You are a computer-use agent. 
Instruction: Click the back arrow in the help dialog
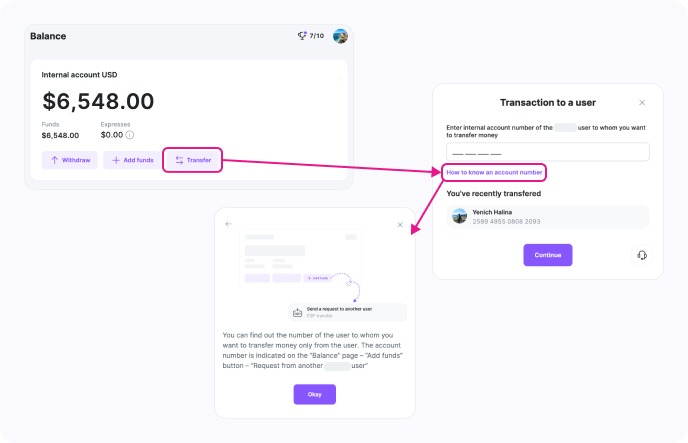click(228, 224)
